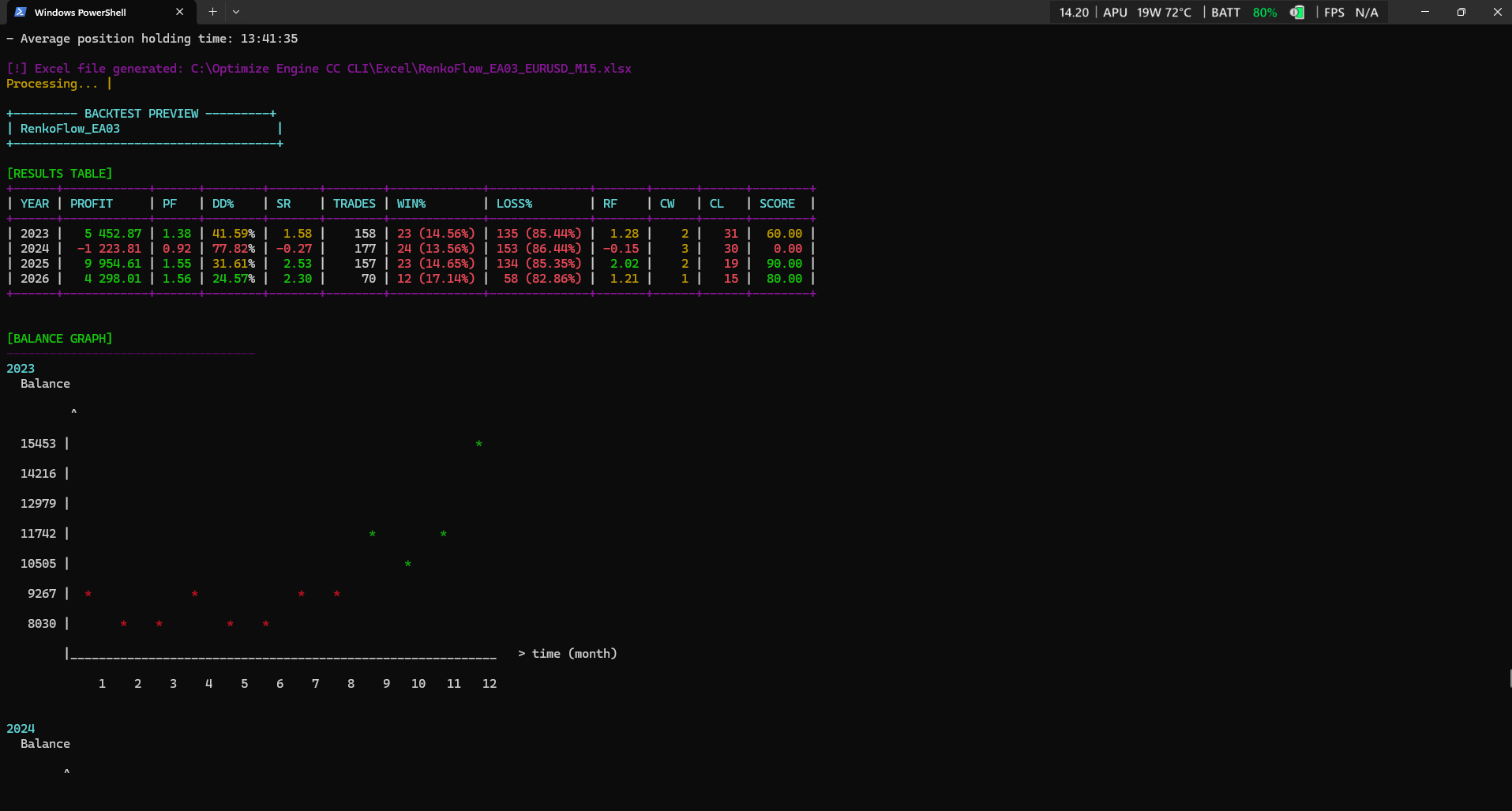Click month 6 on the axis
1512x811 pixels.
coord(280,684)
